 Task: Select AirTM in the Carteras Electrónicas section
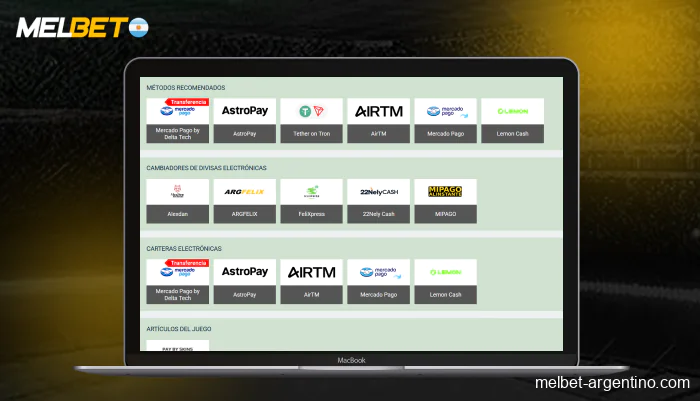pos(311,281)
